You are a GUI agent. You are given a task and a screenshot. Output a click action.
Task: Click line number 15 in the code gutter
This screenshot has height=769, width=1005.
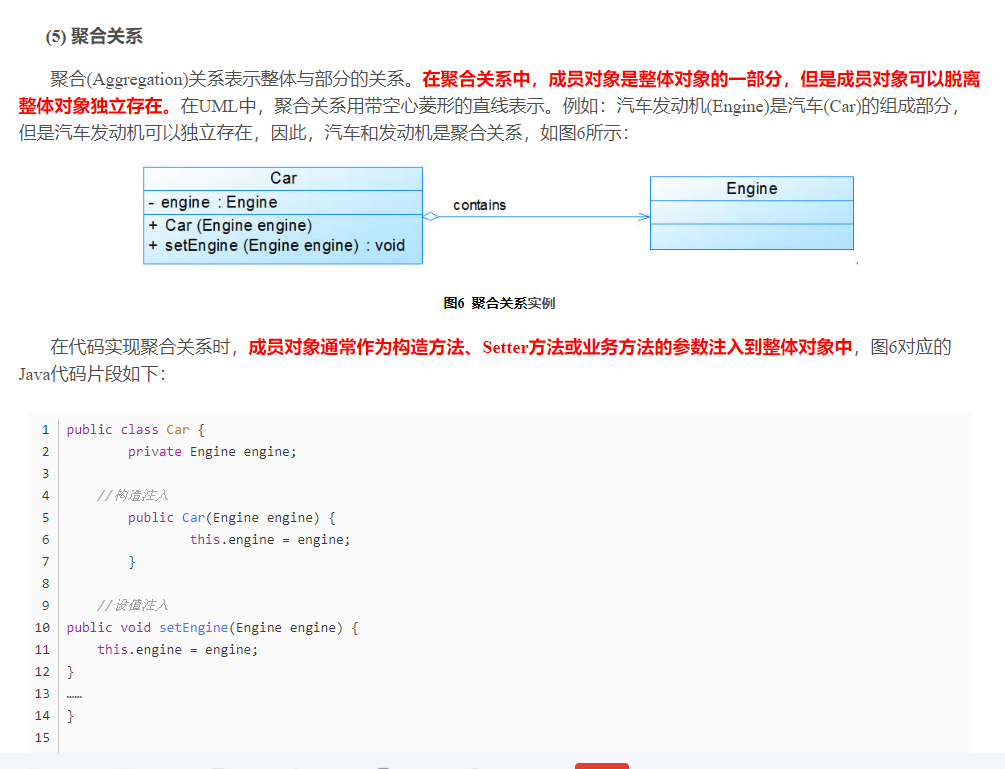click(x=42, y=738)
